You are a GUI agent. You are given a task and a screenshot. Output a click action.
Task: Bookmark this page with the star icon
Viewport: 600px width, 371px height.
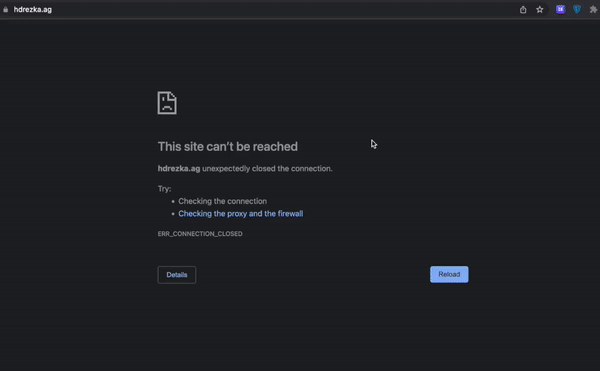pyautogui.click(x=540, y=10)
